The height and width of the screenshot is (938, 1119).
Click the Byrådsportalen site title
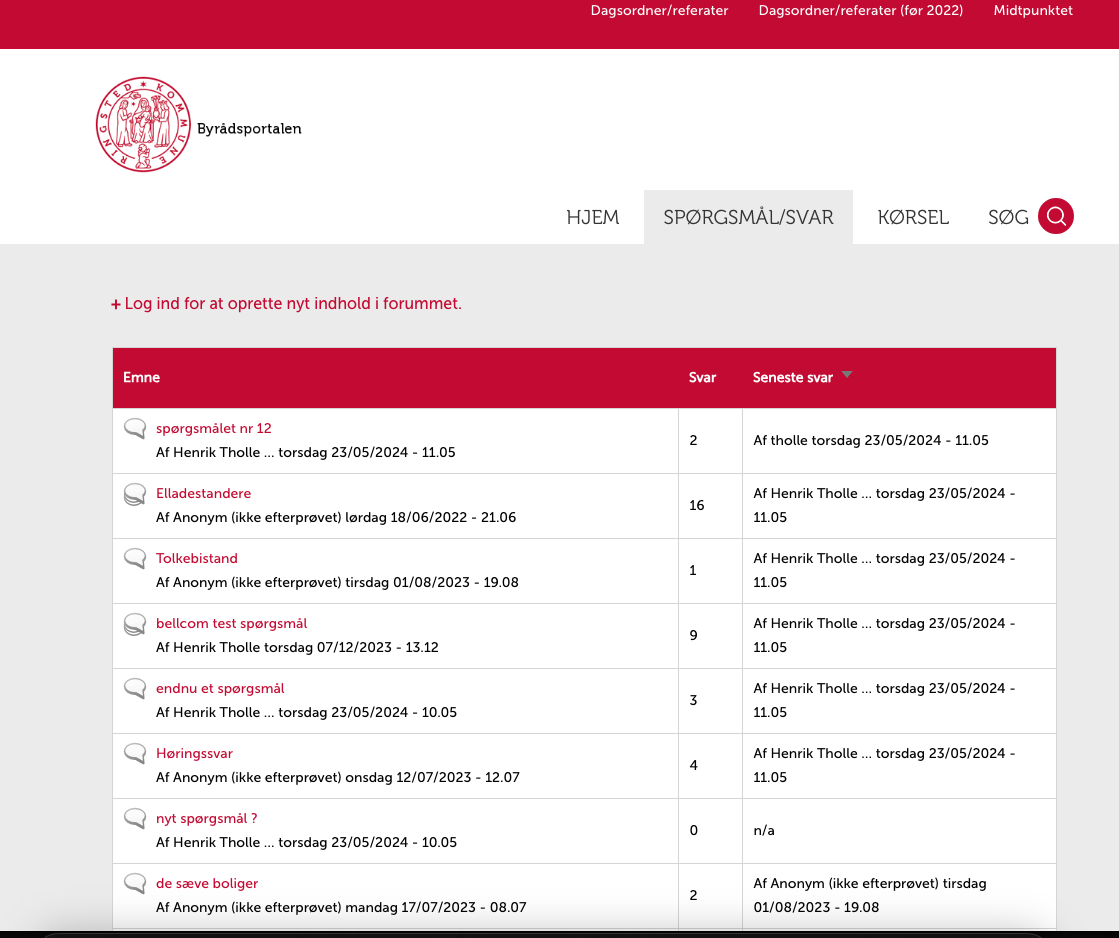click(x=249, y=129)
